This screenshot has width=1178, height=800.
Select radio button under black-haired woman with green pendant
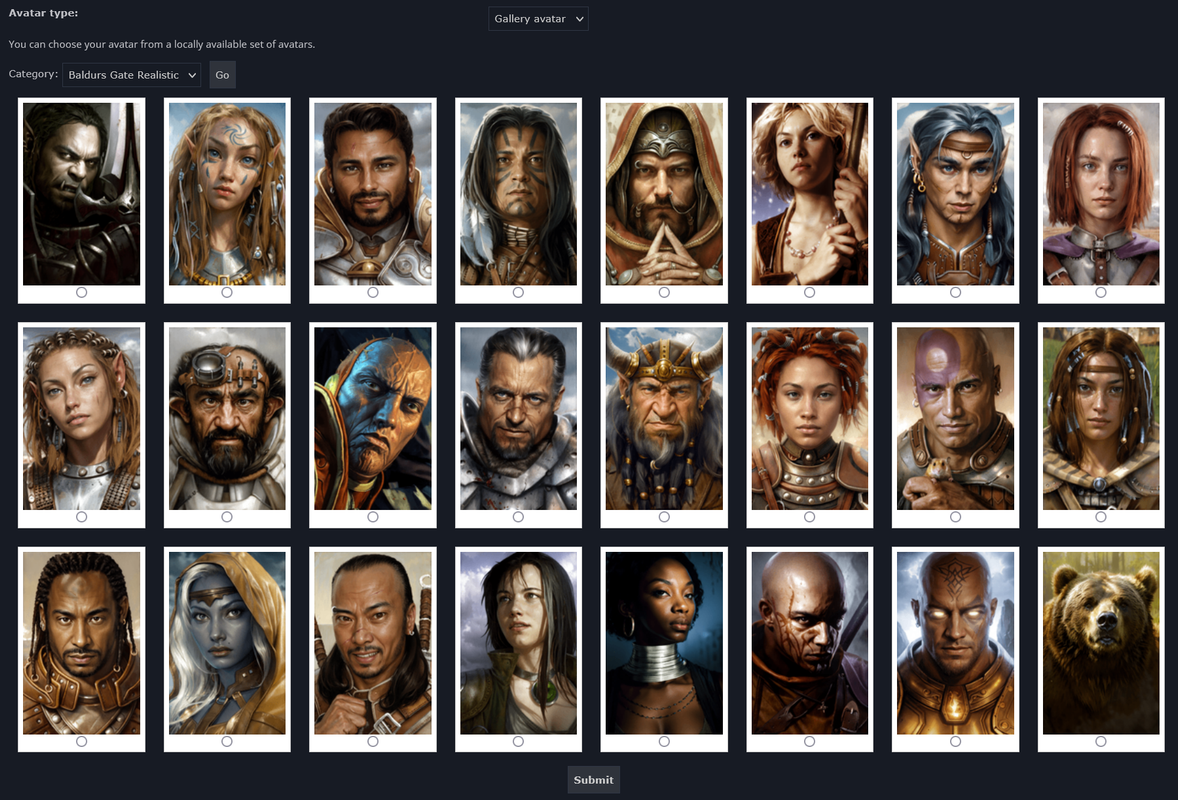(518, 741)
